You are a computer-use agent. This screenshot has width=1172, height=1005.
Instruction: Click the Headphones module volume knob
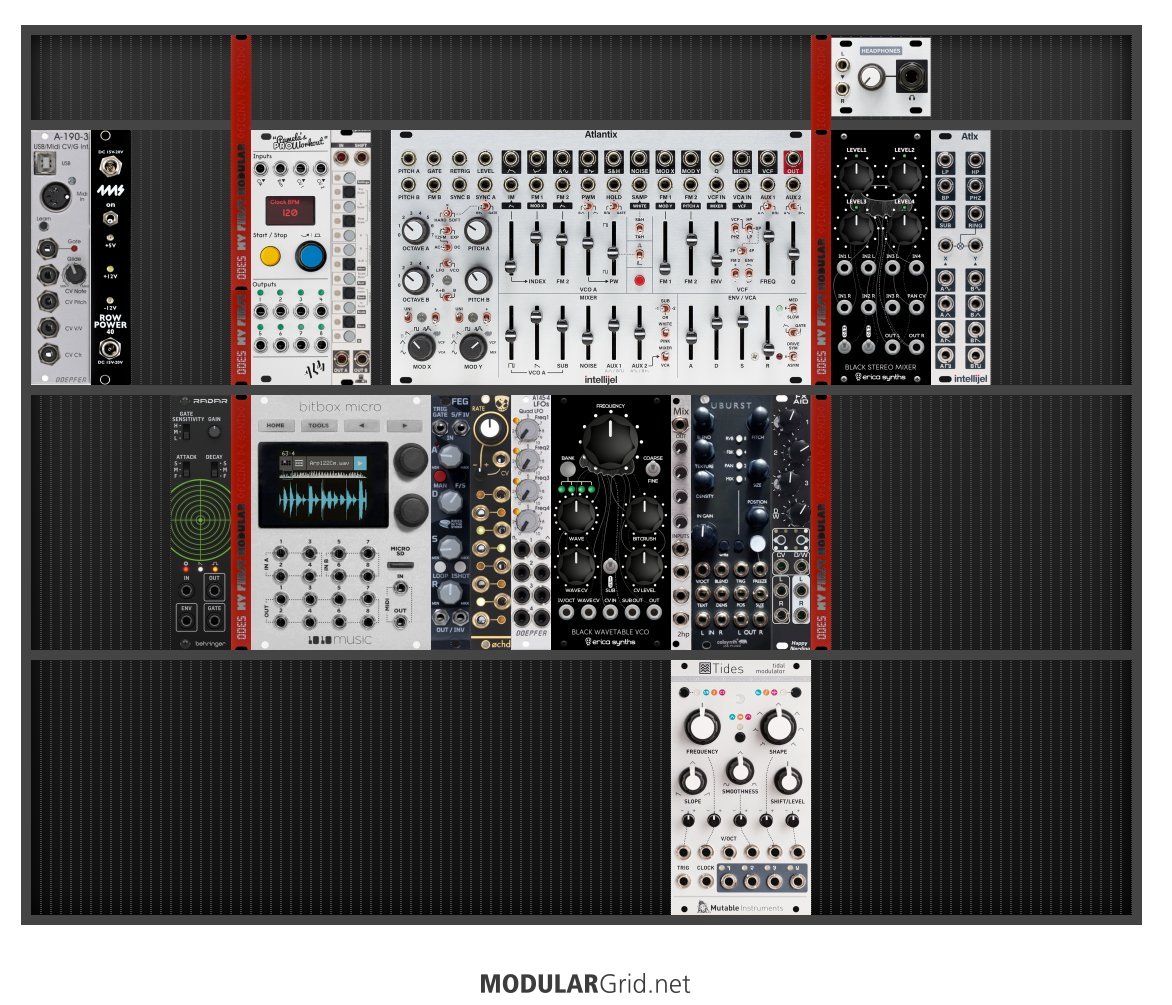tap(871, 76)
